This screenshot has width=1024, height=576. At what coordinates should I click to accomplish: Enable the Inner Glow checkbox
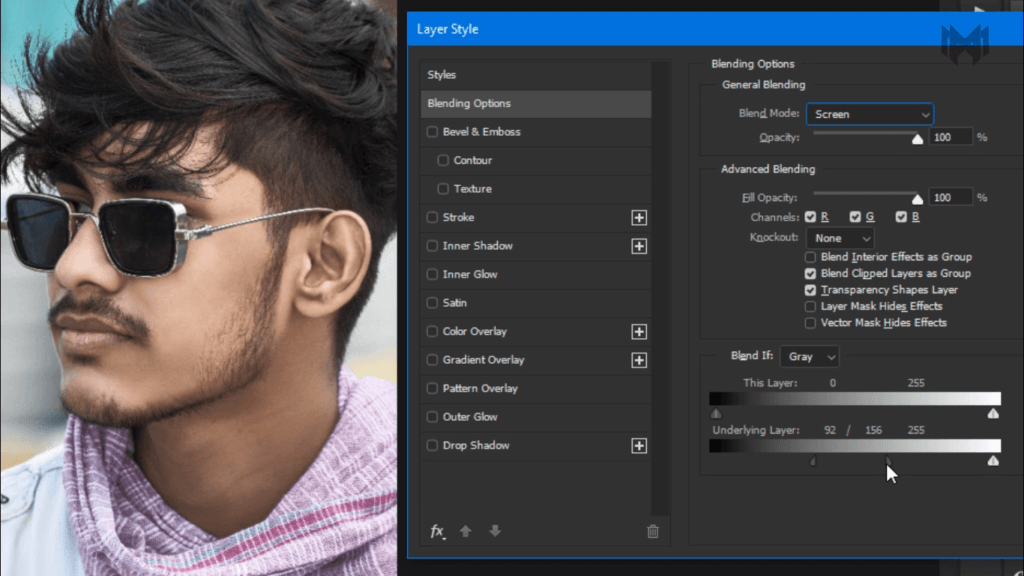[x=432, y=274]
